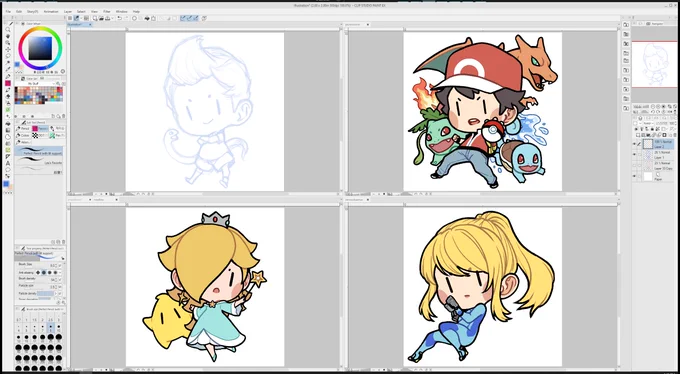Image resolution: width=680 pixels, height=374 pixels.
Task: Open the Filter menu
Action: (x=107, y=11)
